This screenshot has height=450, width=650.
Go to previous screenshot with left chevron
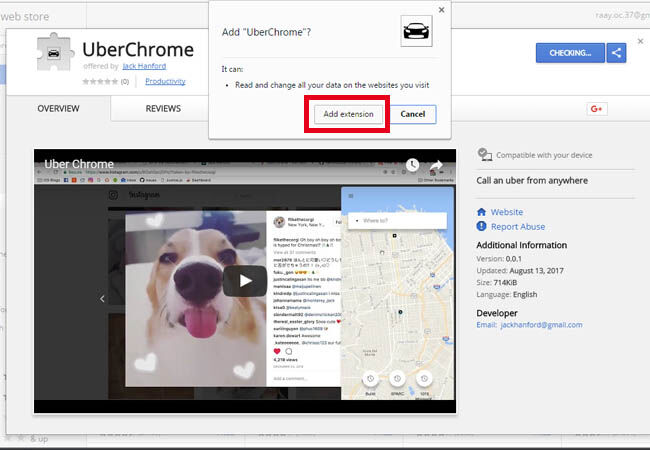point(102,298)
